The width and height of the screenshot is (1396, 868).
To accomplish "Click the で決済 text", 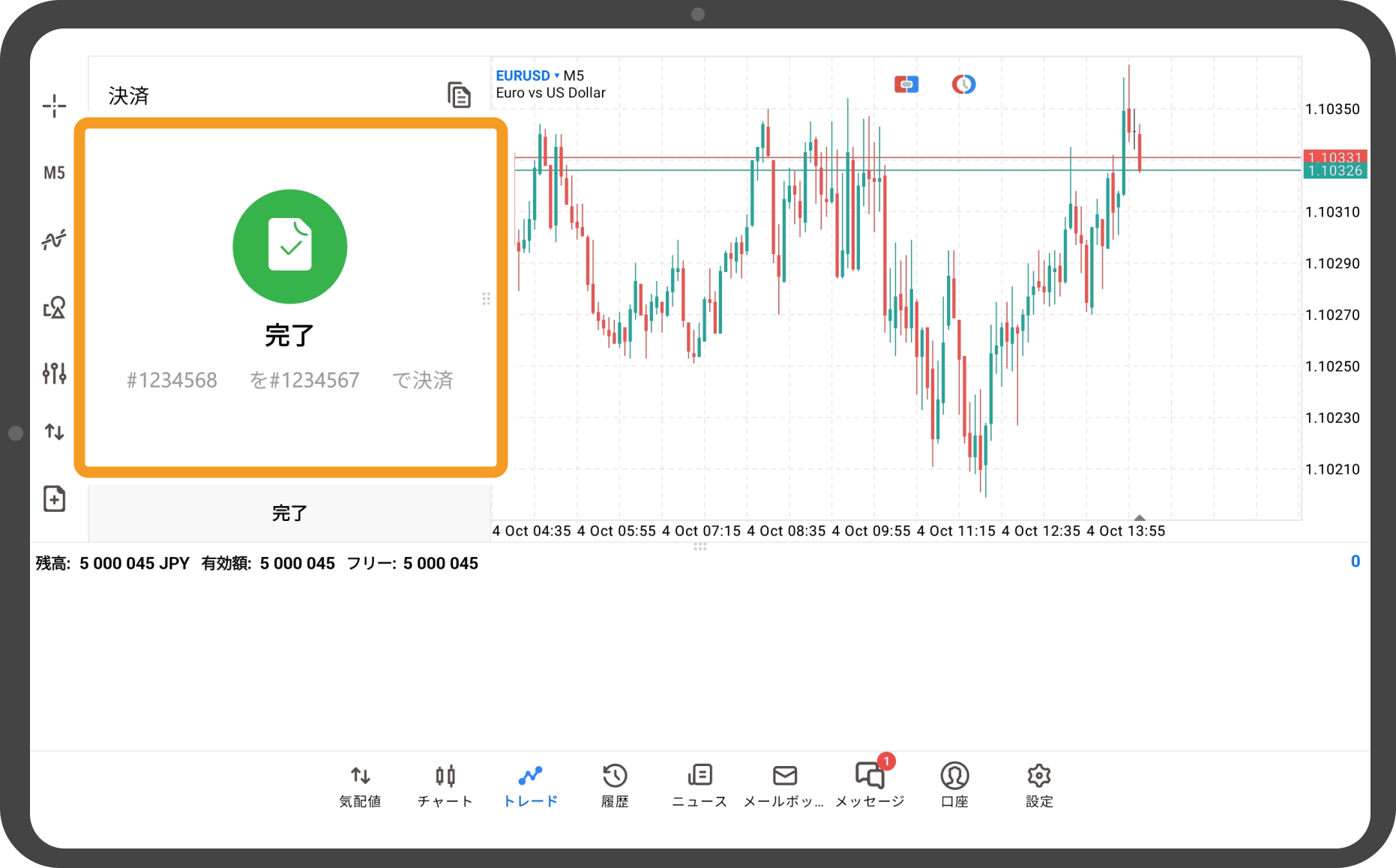I will 423,380.
